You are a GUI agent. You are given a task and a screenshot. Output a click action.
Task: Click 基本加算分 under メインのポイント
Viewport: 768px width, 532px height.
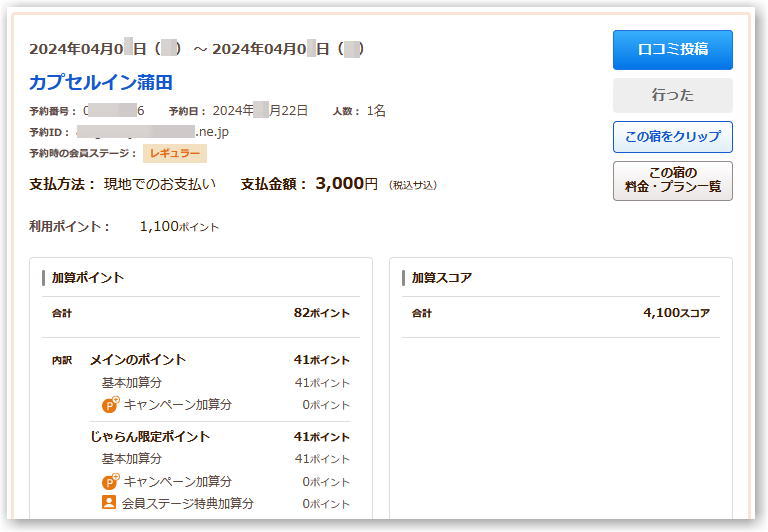(132, 382)
